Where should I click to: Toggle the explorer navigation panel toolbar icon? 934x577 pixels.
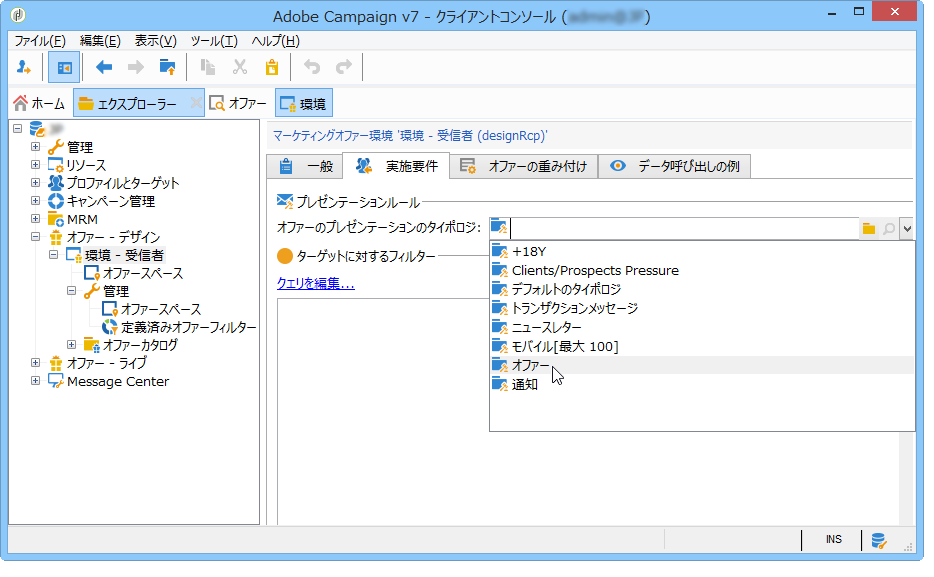click(x=64, y=67)
